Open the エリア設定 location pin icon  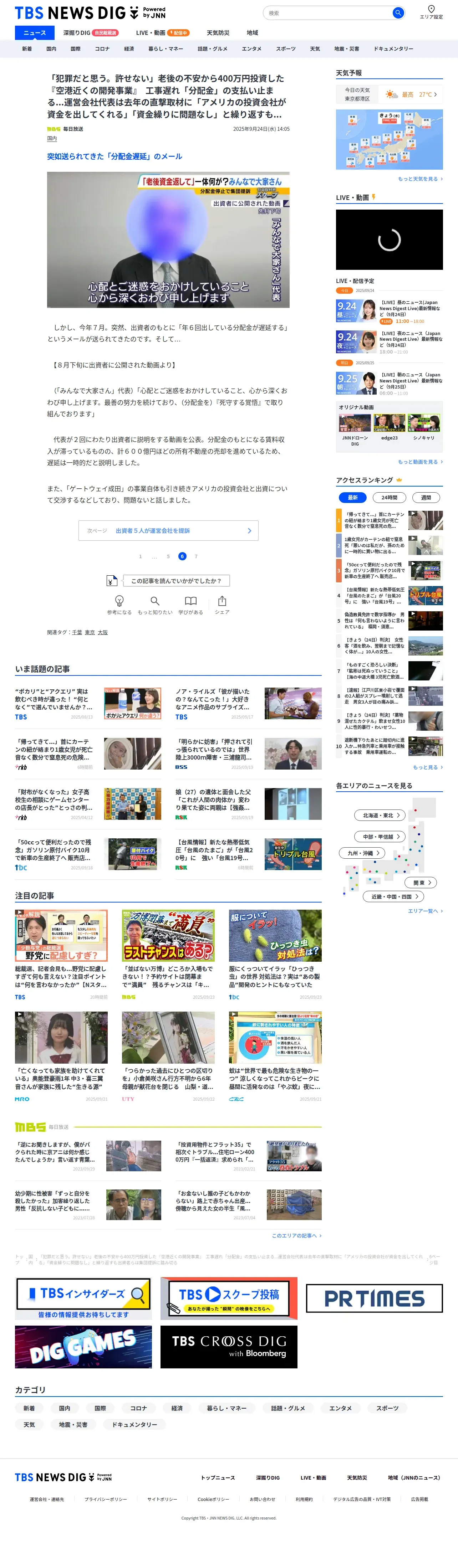pyautogui.click(x=431, y=9)
